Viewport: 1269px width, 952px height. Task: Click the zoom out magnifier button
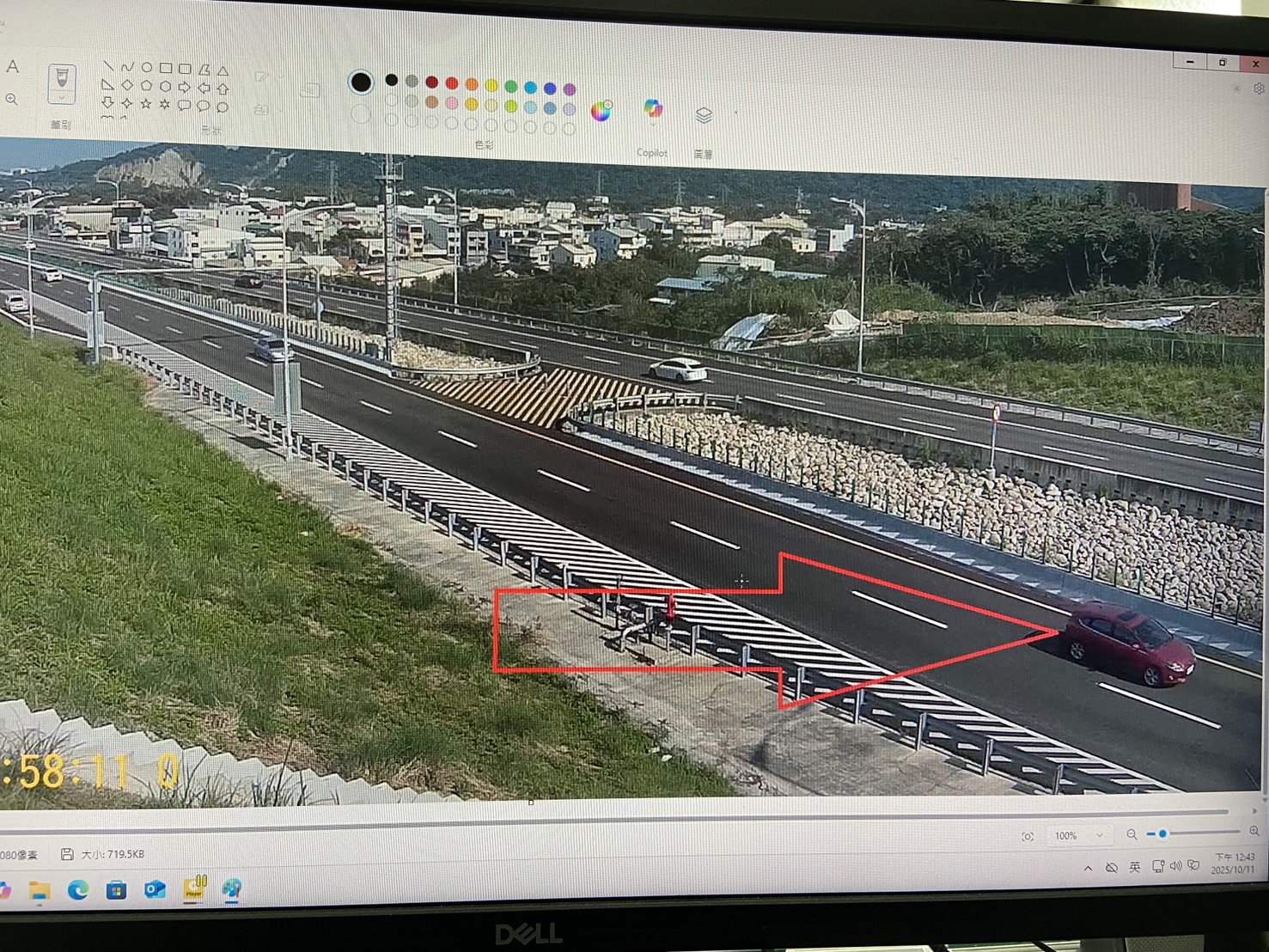click(1132, 834)
